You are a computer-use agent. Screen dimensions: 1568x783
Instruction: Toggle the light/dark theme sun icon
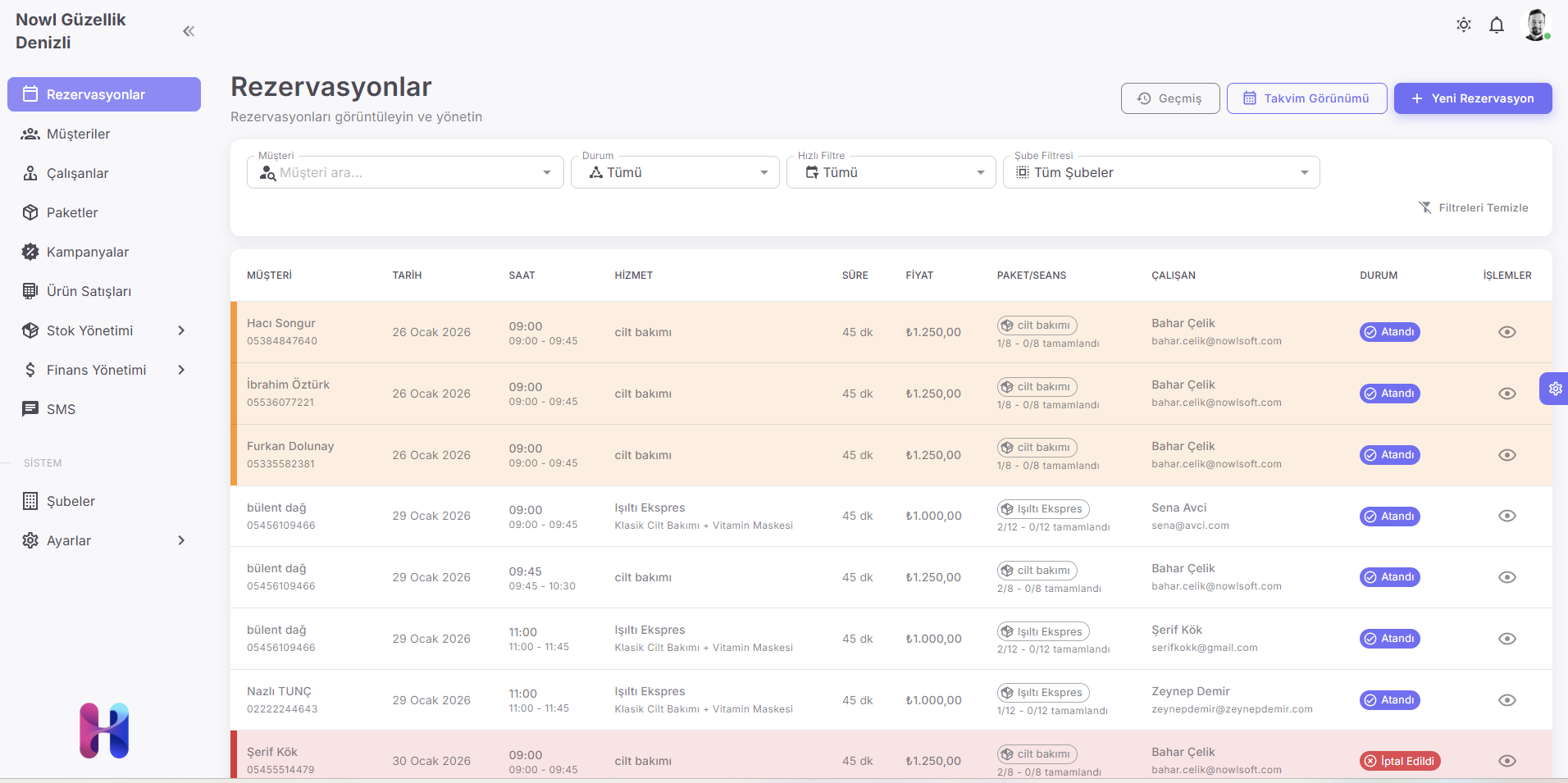tap(1463, 25)
